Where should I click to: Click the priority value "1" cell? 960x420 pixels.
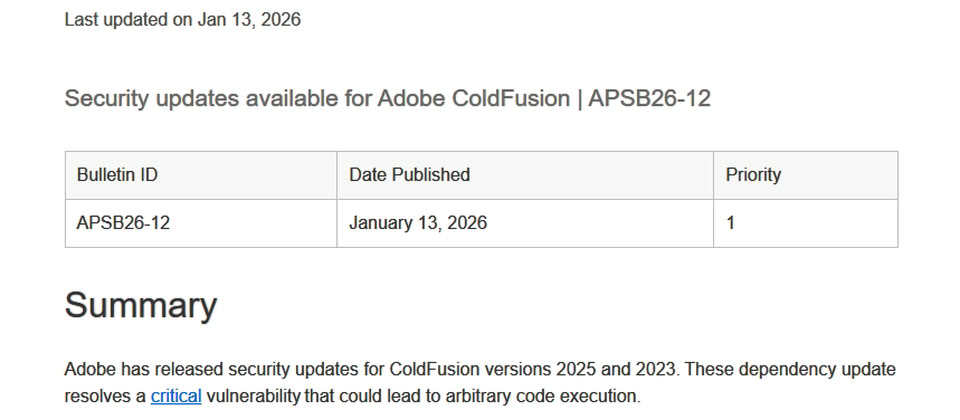731,223
